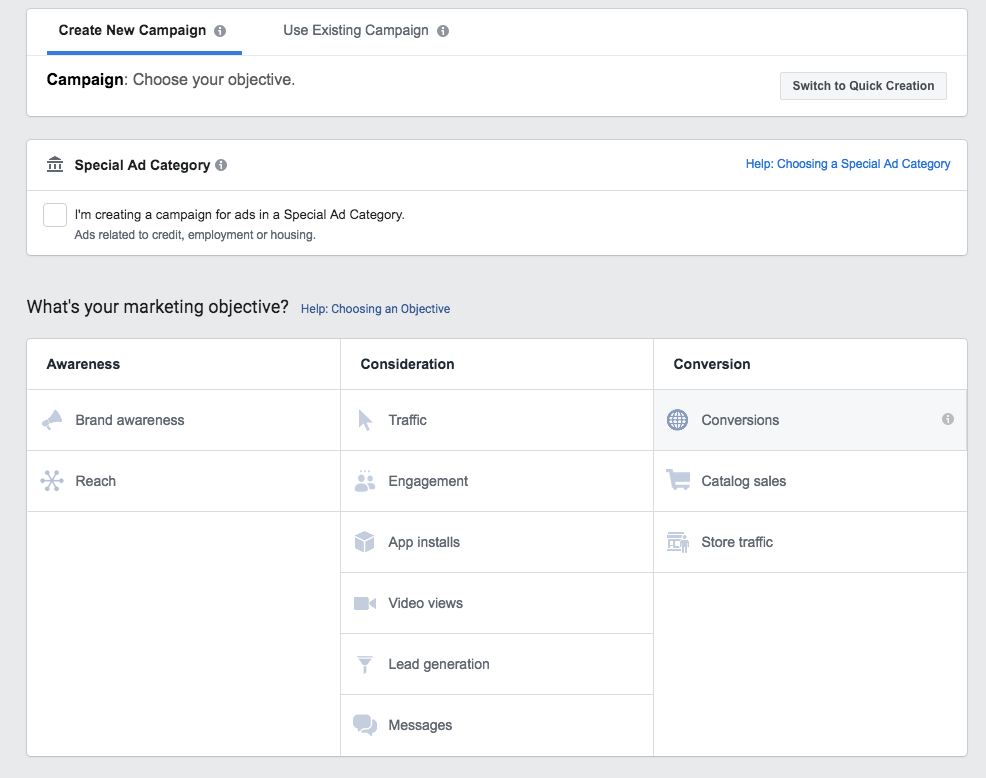
Task: Click info icon on the Conversions row
Action: [948, 420]
